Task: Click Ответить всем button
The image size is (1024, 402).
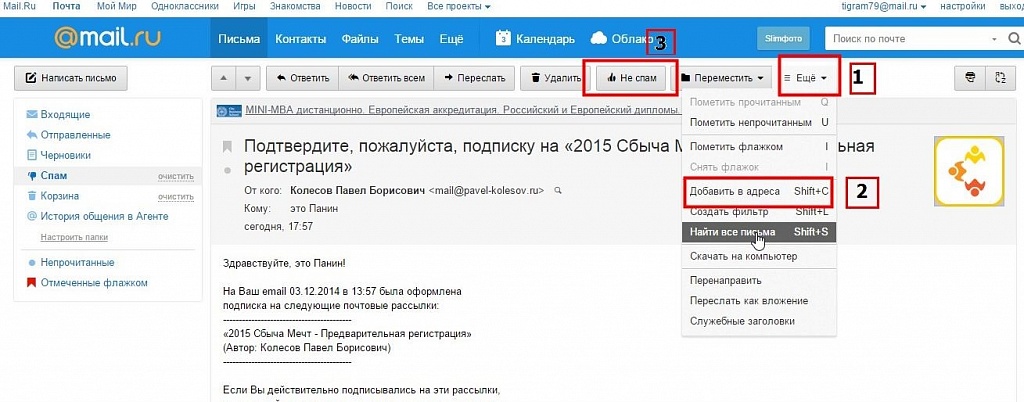Action: pyautogui.click(x=386, y=78)
